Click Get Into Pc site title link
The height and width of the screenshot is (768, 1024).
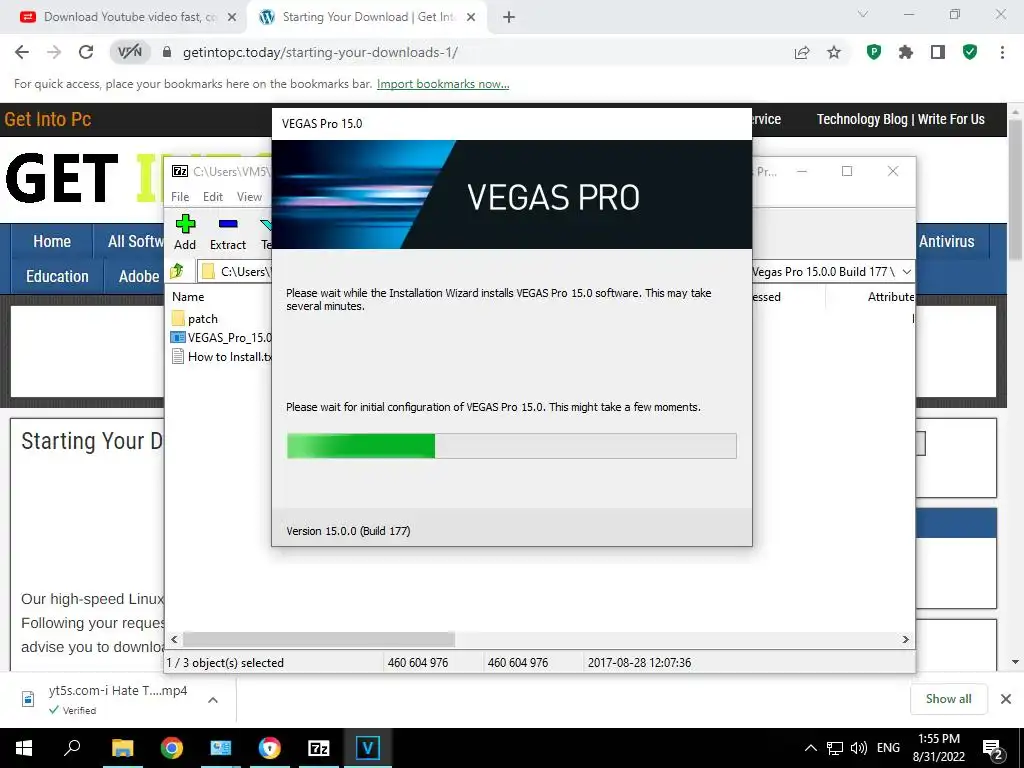(x=48, y=120)
